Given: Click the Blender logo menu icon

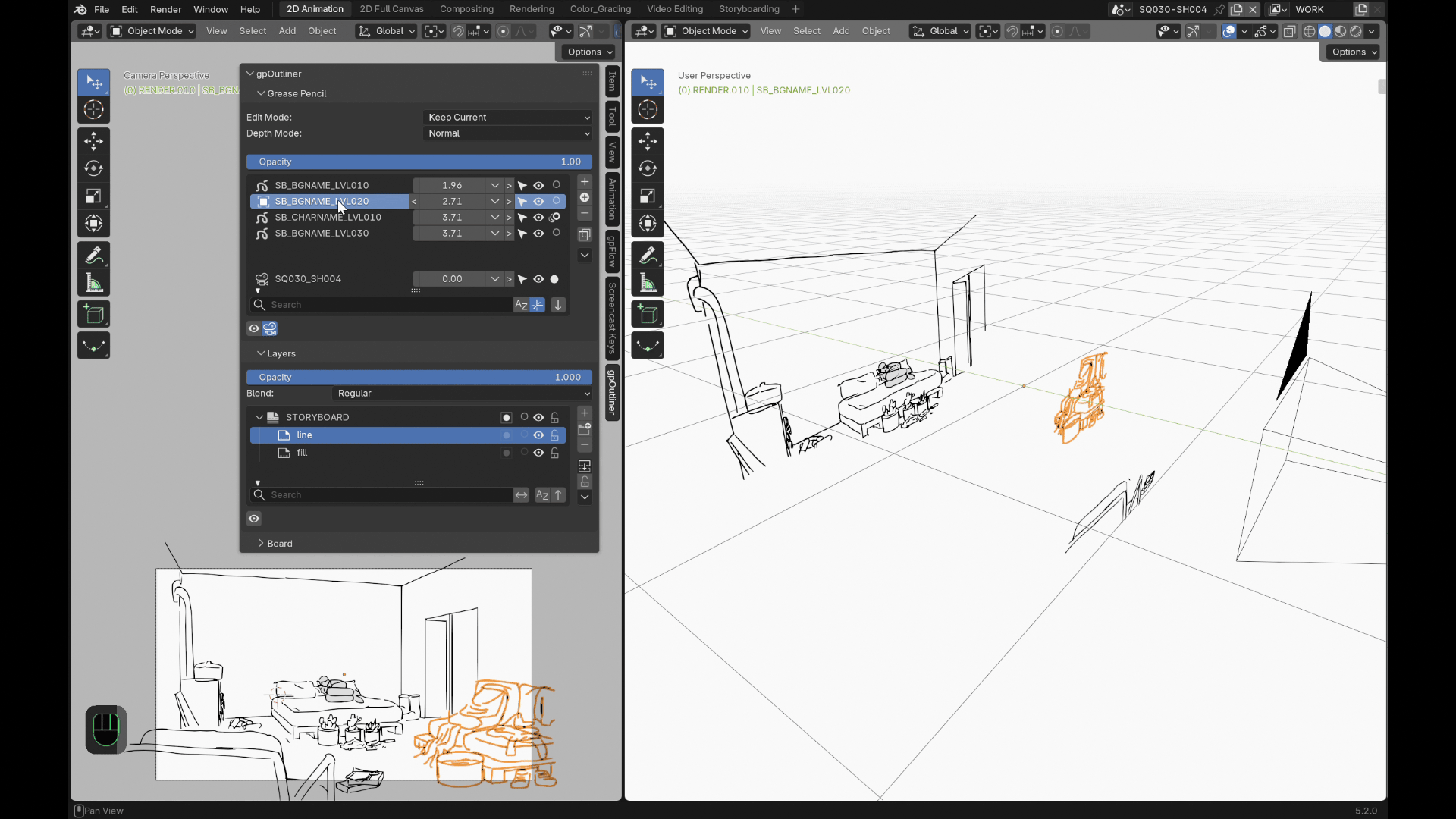Looking at the screenshot, I should (x=80, y=9).
